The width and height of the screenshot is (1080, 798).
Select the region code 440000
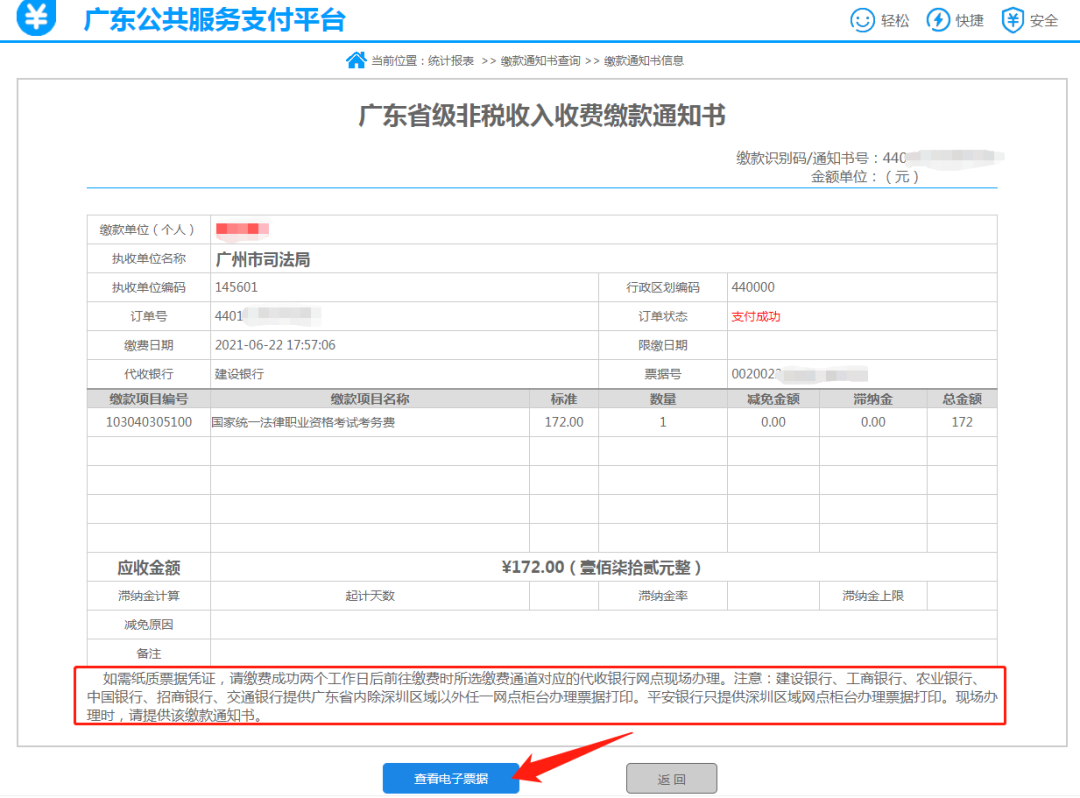[x=753, y=287]
